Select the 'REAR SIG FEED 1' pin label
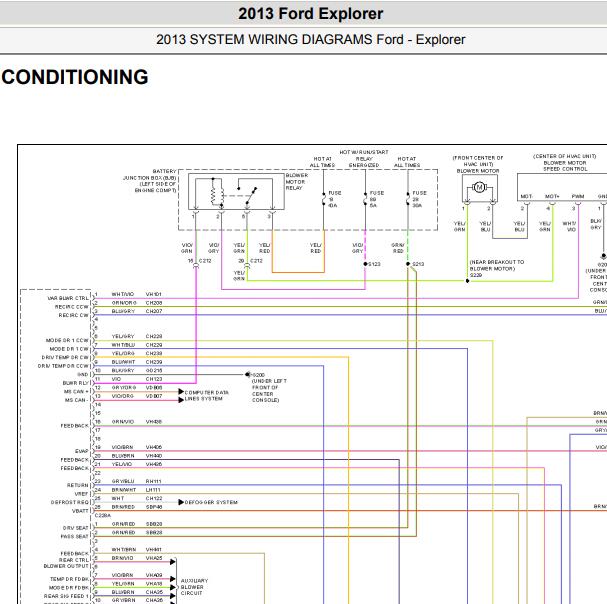This screenshot has height=604, width=607. (x=66, y=596)
